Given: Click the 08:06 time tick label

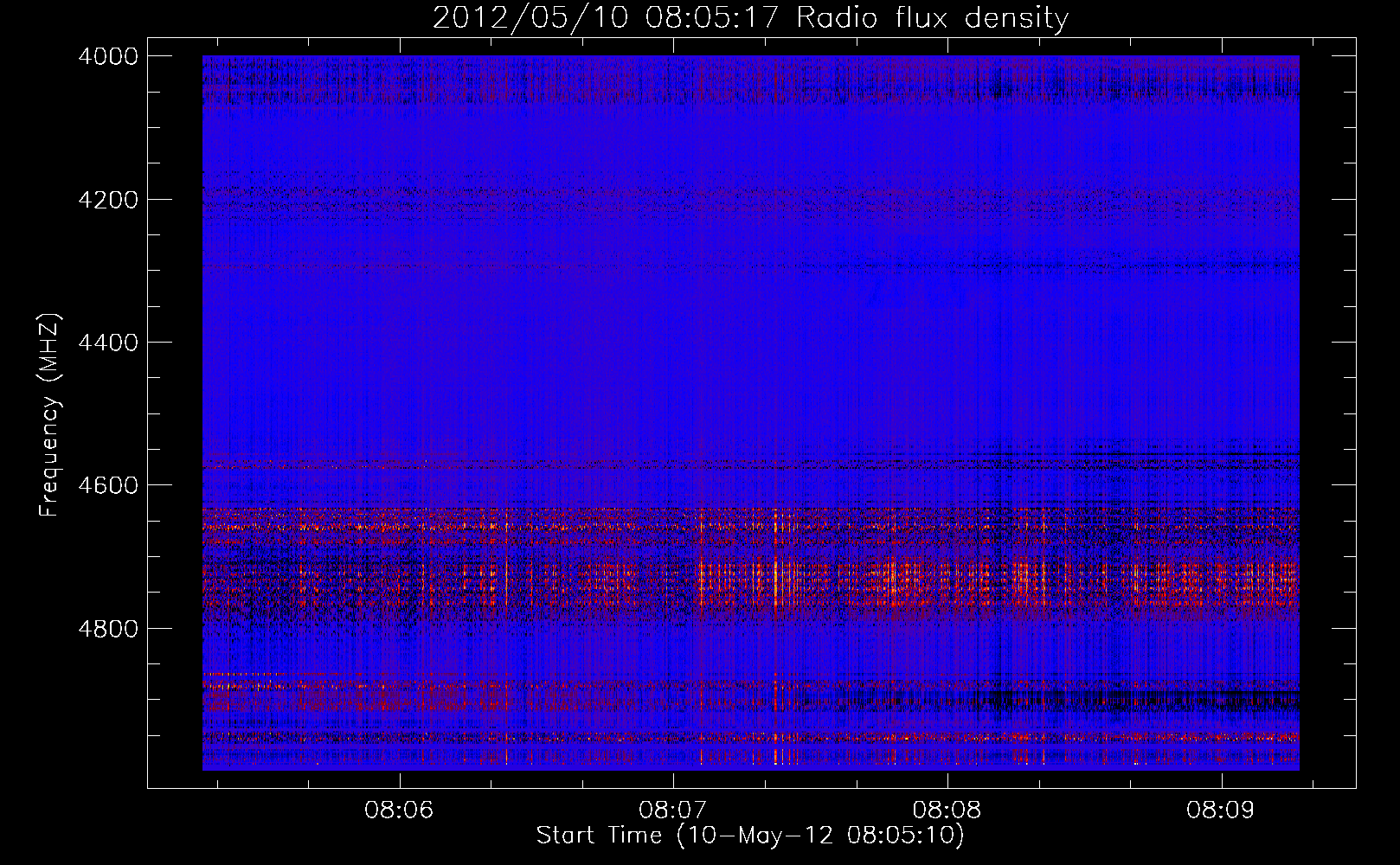Looking at the screenshot, I should click(x=399, y=811).
